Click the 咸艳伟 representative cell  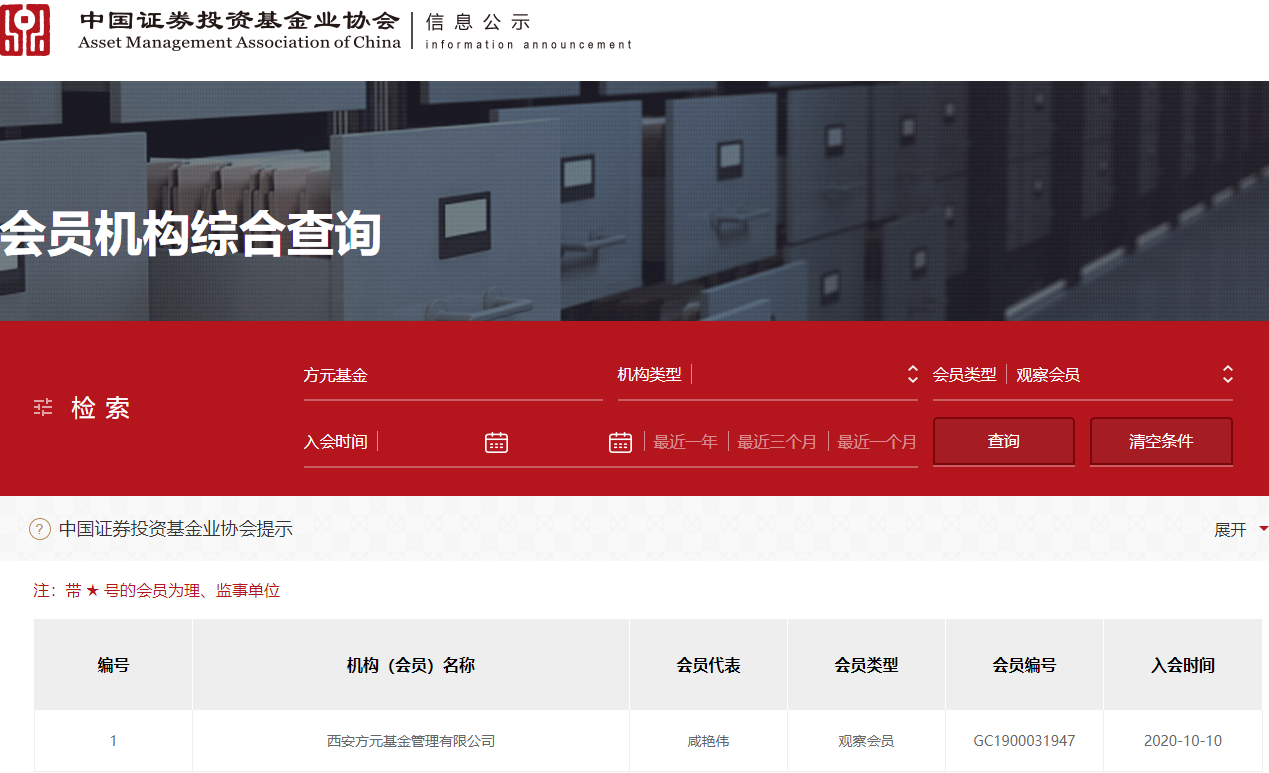(x=709, y=741)
